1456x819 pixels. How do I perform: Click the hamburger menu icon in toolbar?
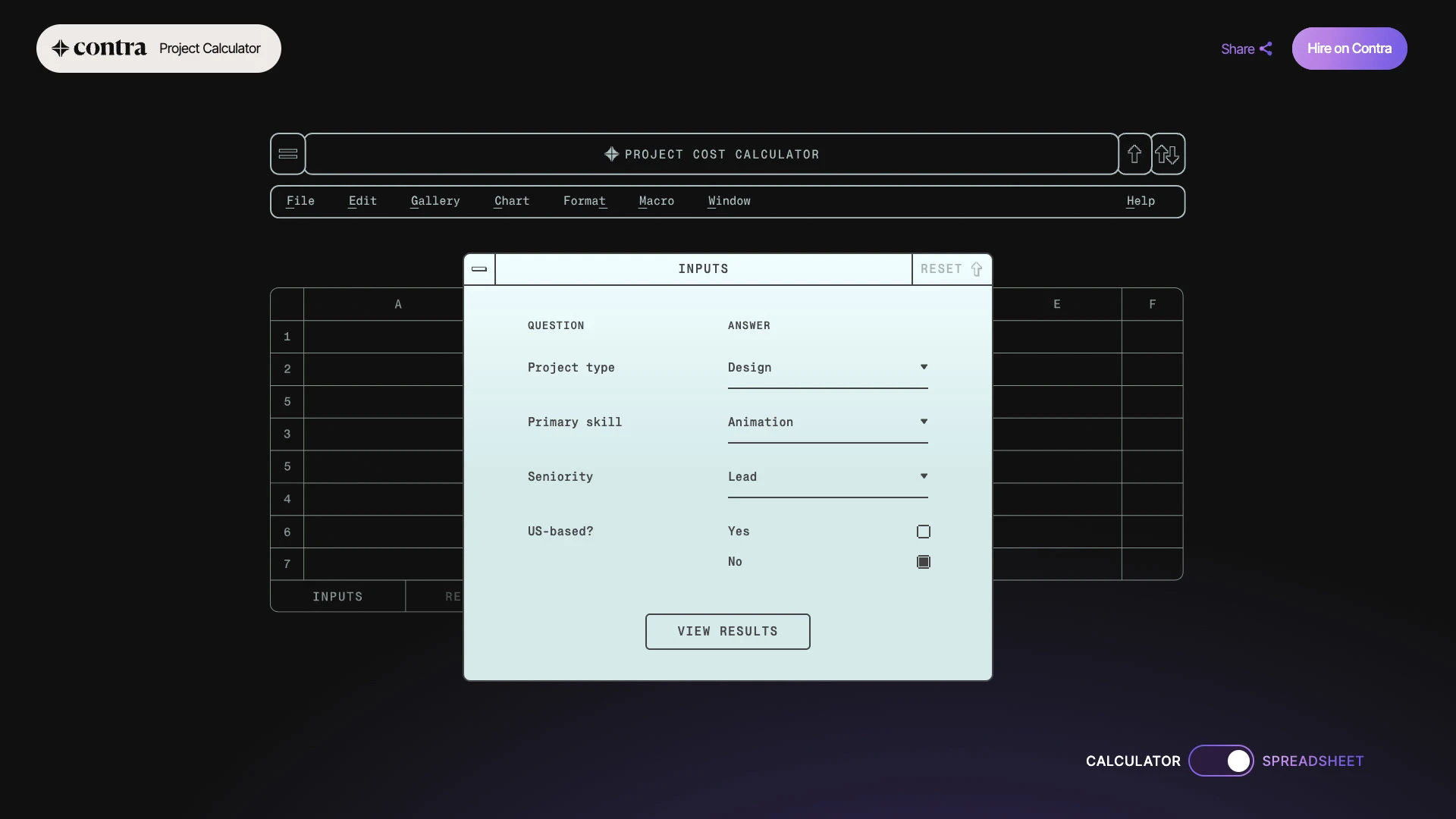pyautogui.click(x=287, y=153)
